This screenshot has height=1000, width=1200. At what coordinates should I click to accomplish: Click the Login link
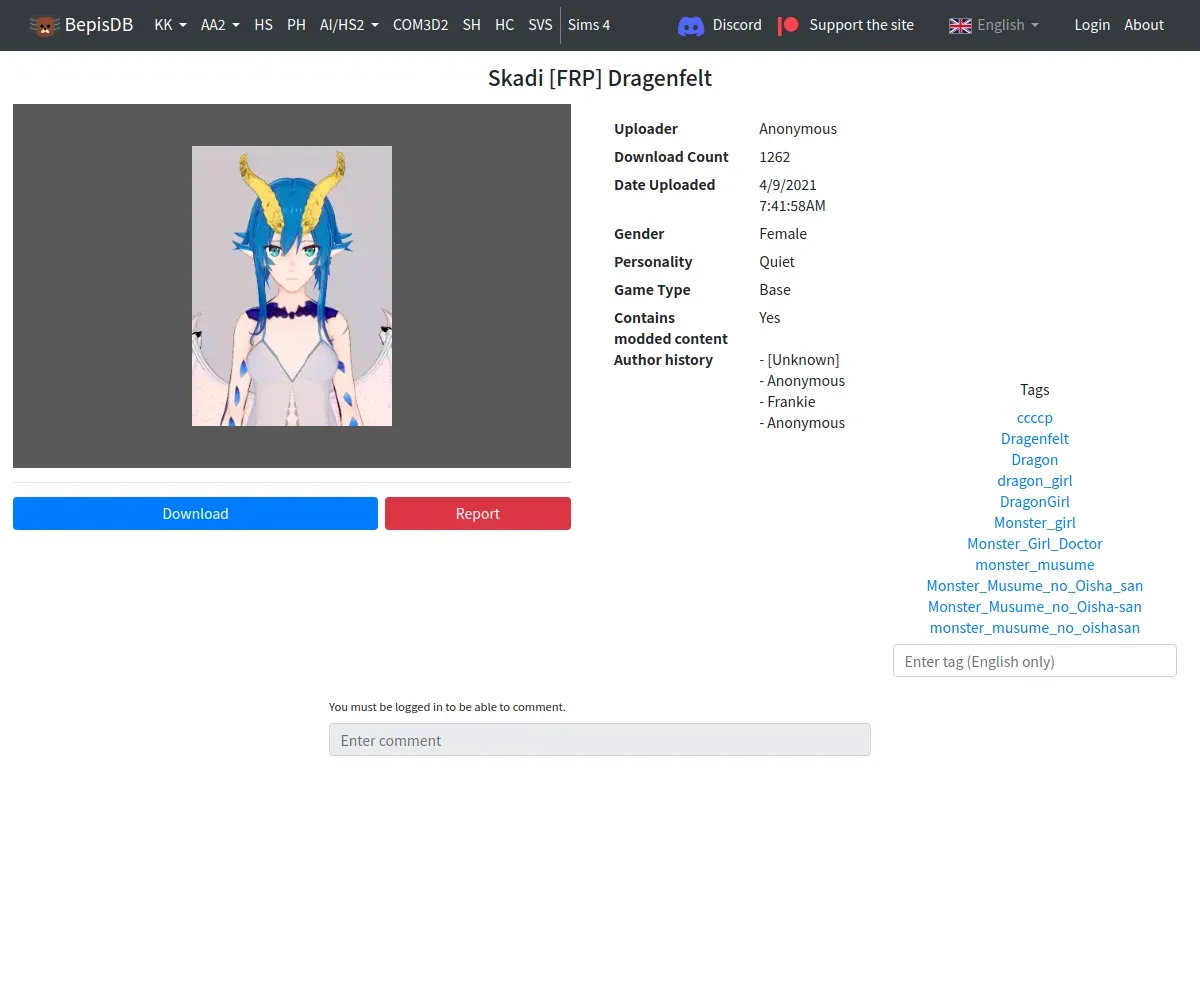(1092, 25)
